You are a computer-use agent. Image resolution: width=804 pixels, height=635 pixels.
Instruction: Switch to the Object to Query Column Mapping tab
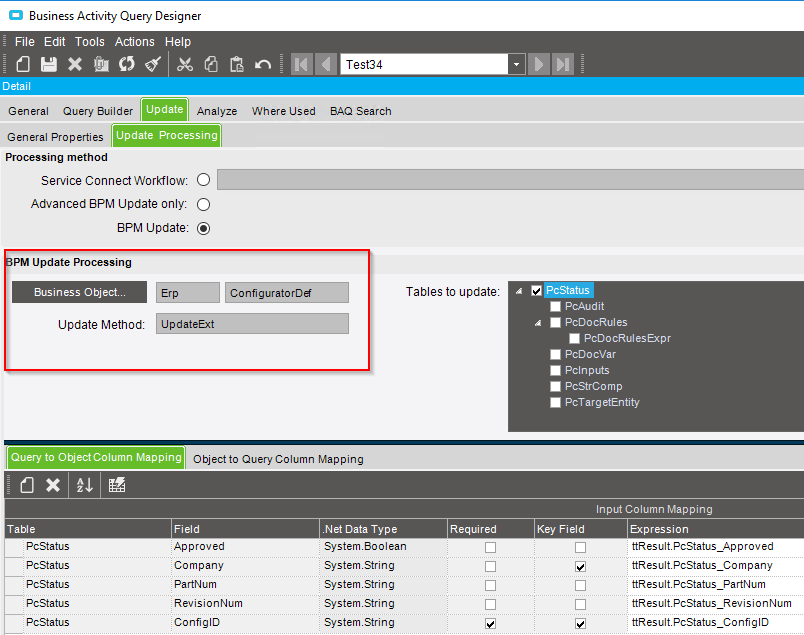[x=278, y=459]
